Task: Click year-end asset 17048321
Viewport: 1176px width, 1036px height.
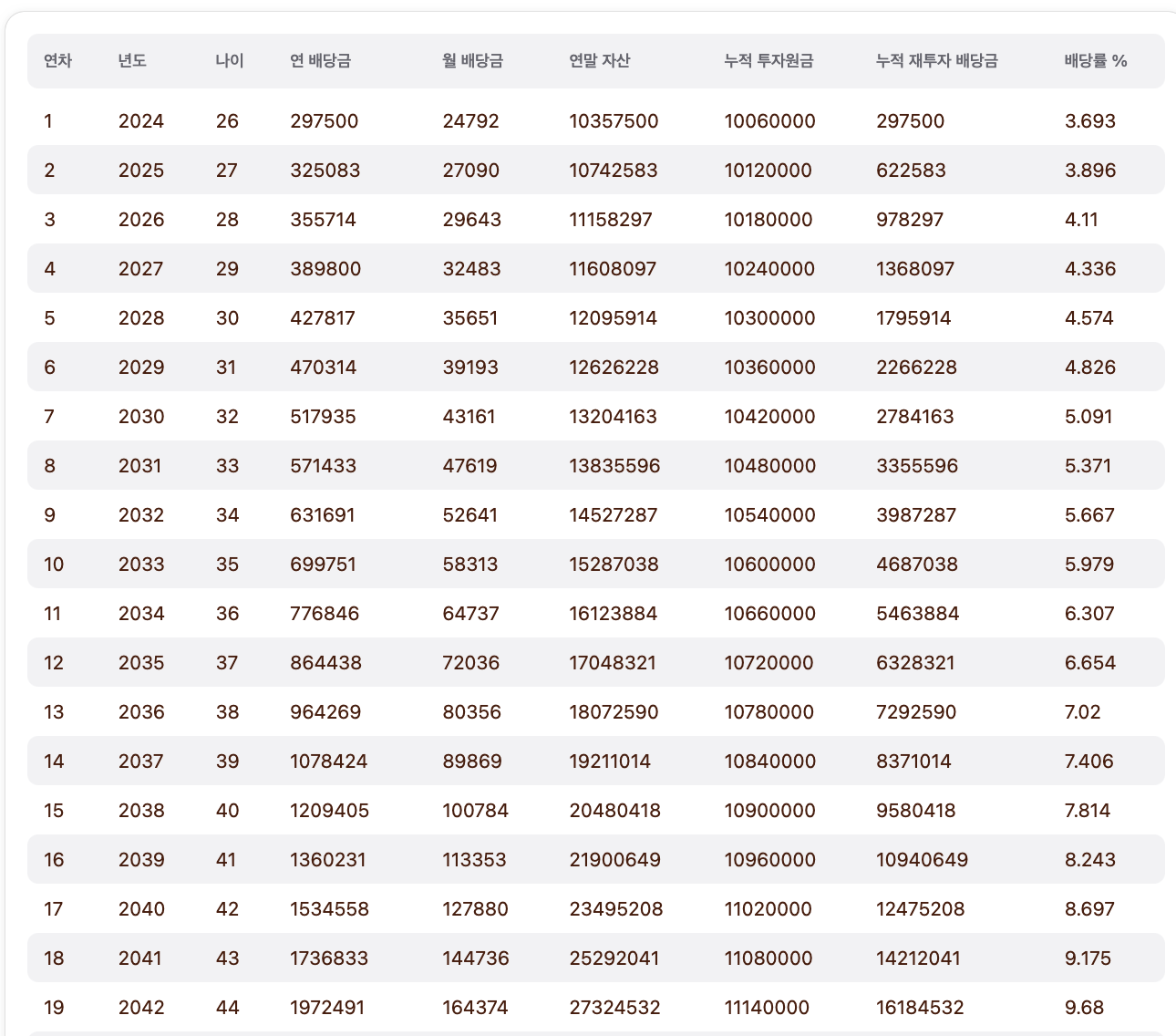Action: tap(613, 663)
